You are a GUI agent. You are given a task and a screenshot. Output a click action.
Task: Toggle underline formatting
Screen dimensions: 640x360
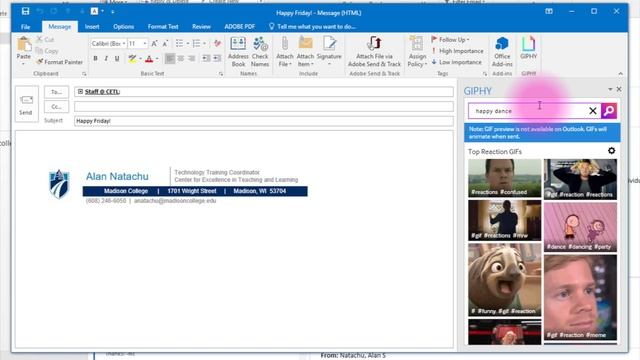[x=117, y=58]
